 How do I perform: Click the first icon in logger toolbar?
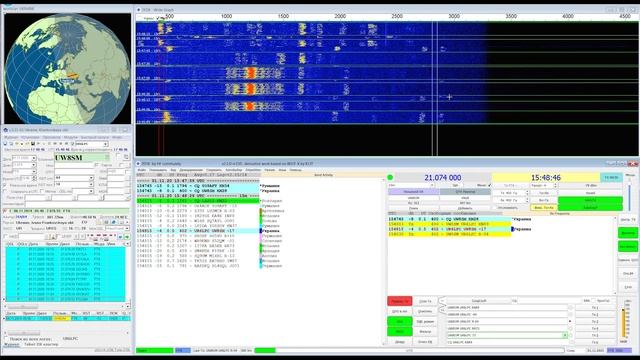(5, 144)
